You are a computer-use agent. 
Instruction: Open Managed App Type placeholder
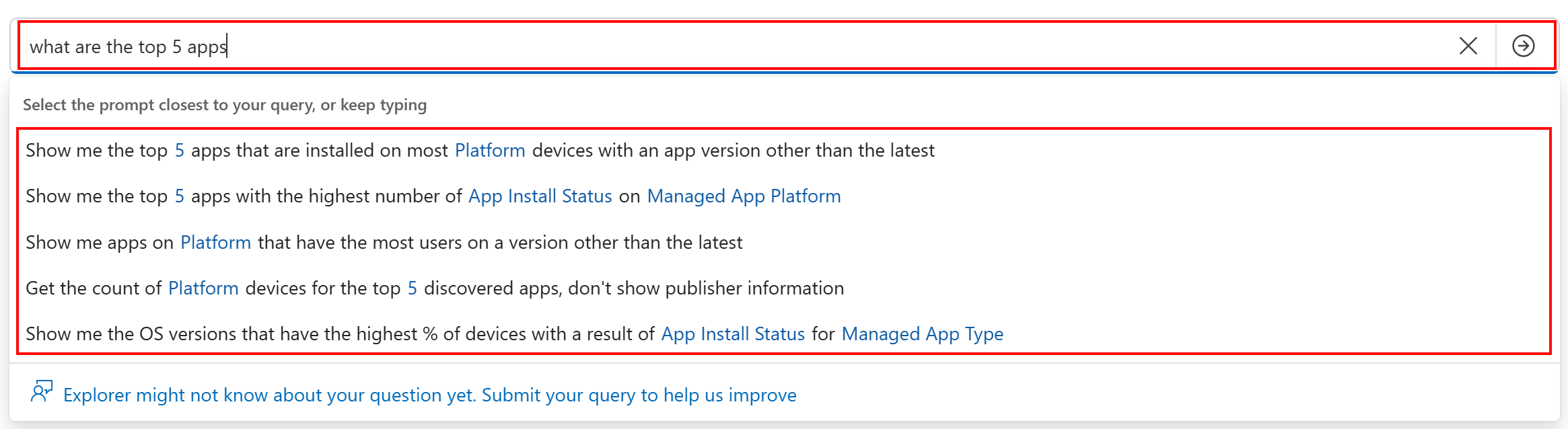pos(923,334)
